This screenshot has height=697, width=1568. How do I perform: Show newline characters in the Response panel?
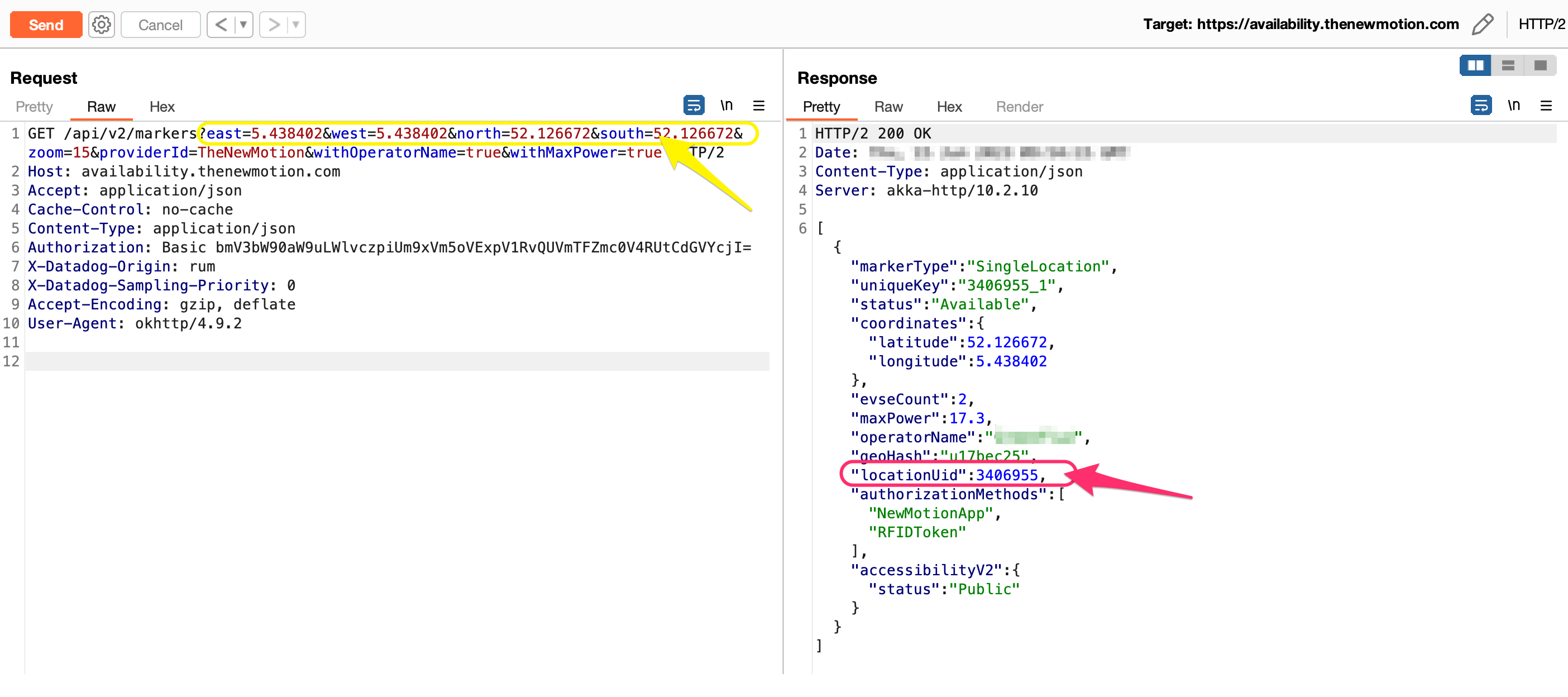[x=1513, y=106]
